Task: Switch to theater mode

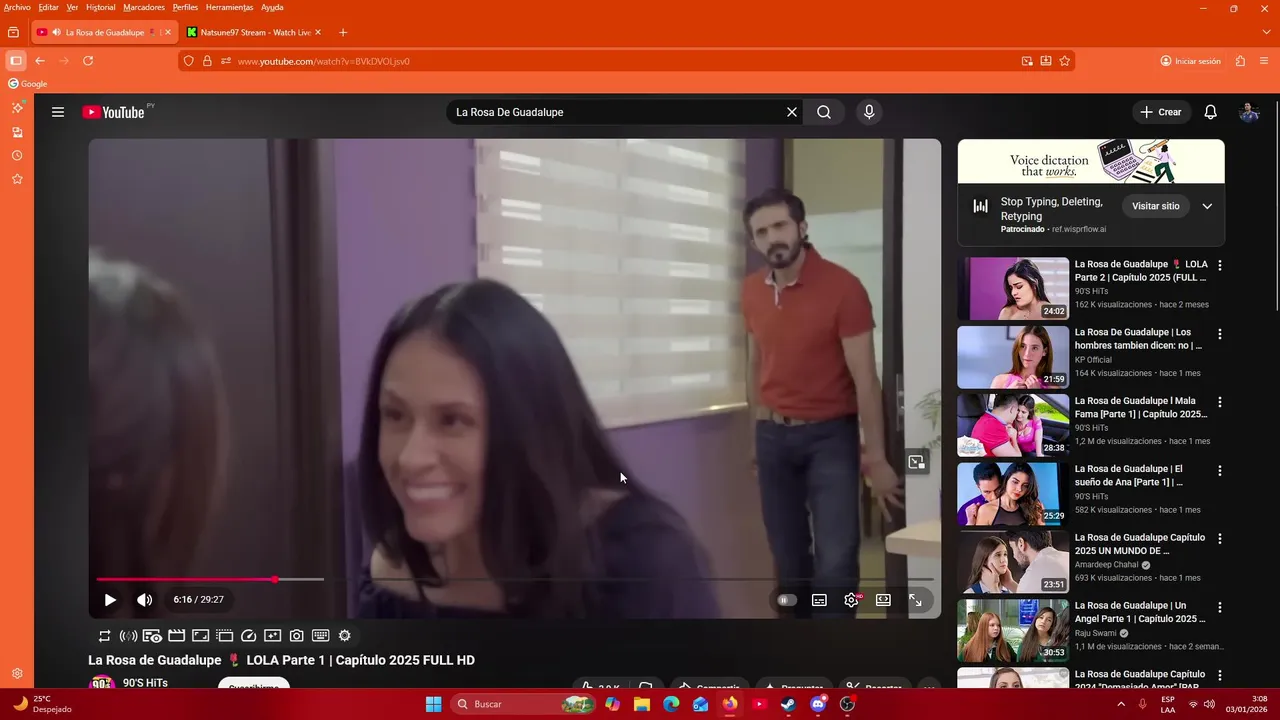Action: coord(883,600)
